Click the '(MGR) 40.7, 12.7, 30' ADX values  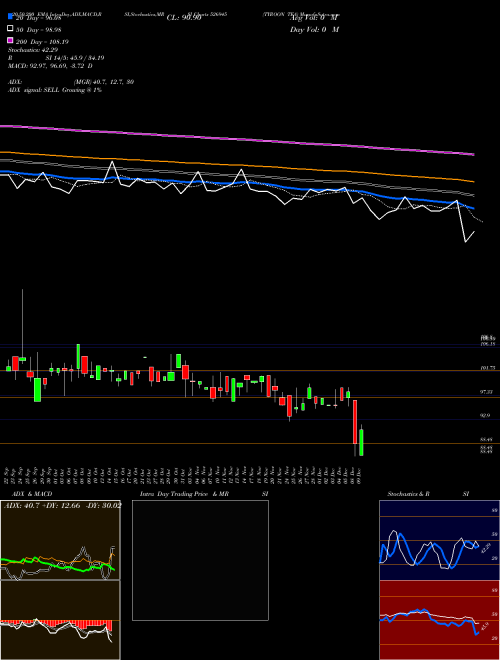[x=104, y=82]
